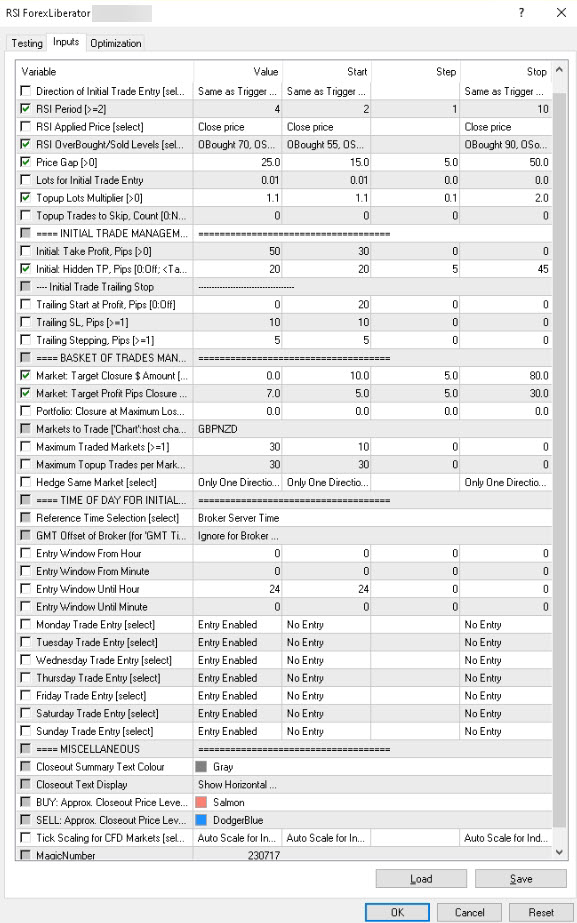
Task: Switch to the Optimization tab
Action: [x=115, y=43]
